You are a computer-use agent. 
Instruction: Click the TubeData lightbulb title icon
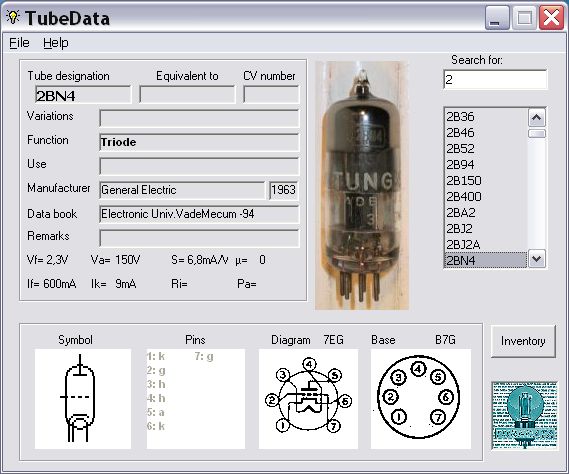point(13,17)
